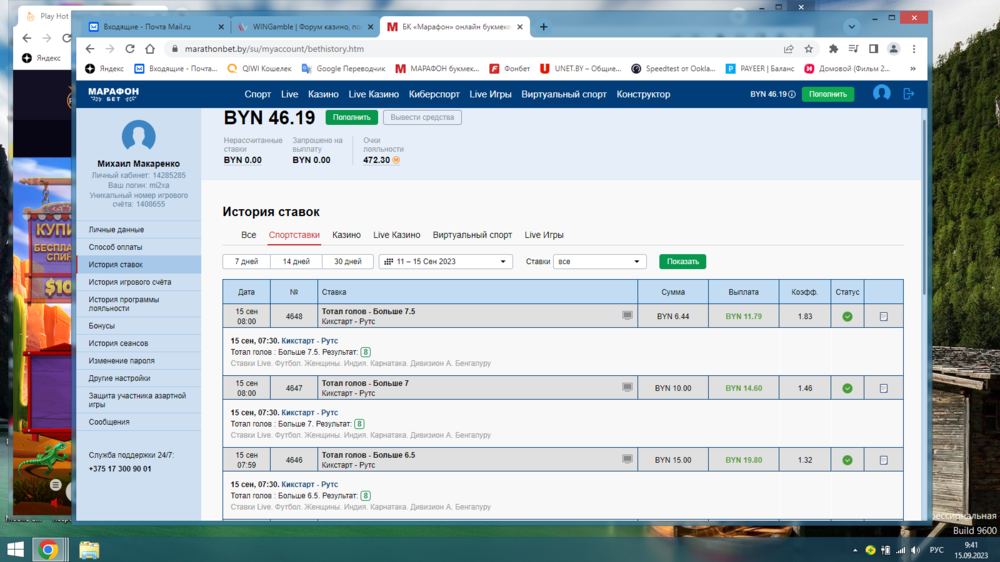
Task: Open Chrome extensions puzzle icon
Action: click(833, 48)
